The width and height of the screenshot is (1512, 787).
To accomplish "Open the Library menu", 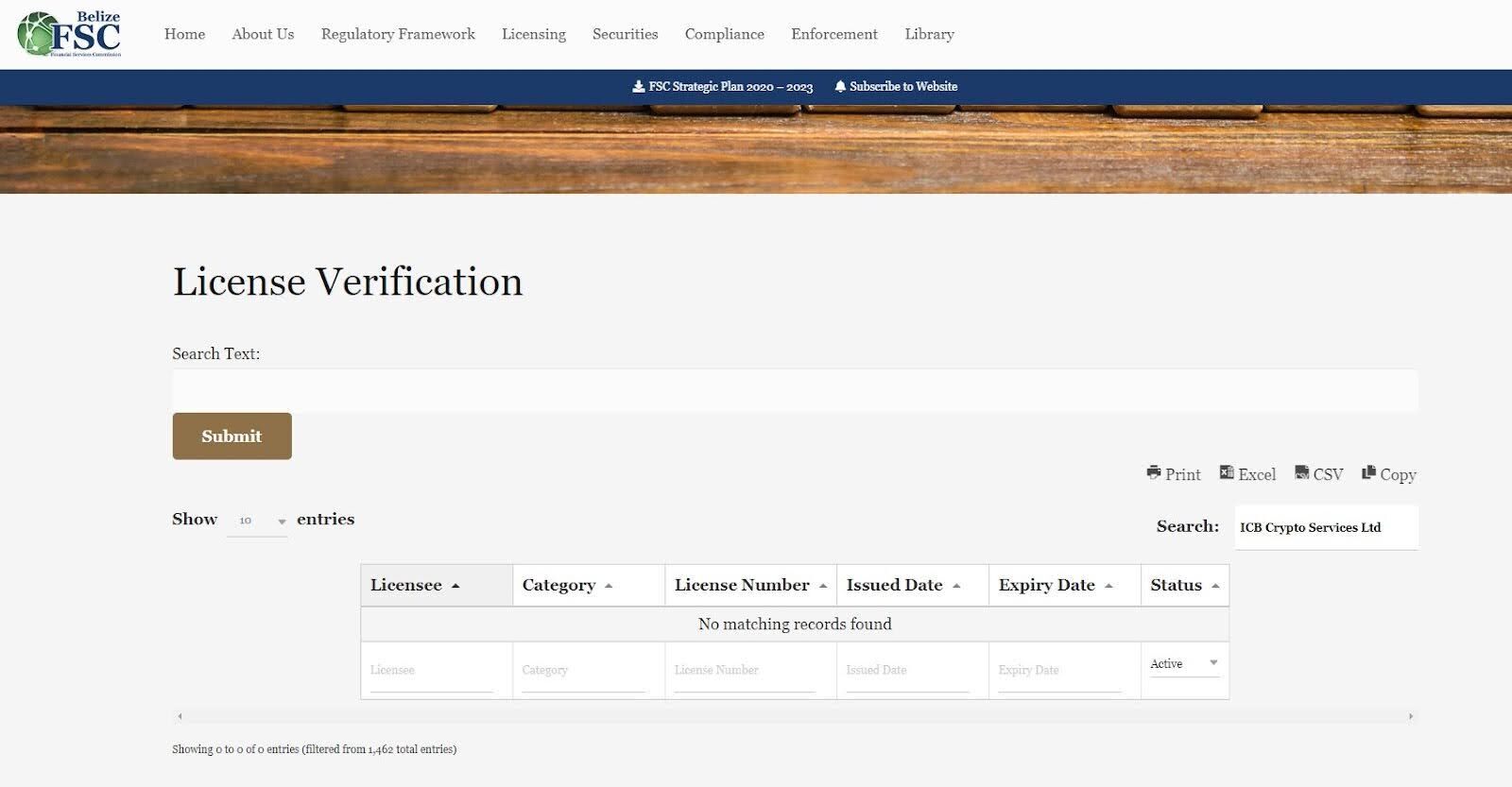I will [929, 34].
